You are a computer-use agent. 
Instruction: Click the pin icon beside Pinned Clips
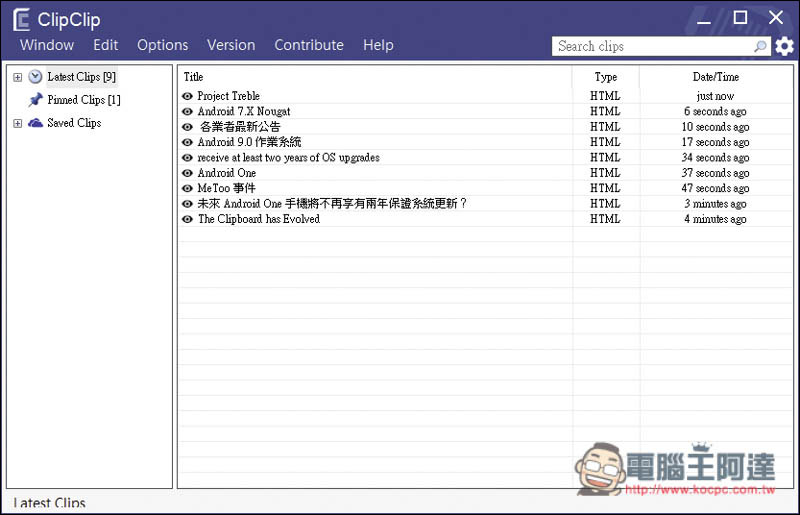click(x=35, y=100)
